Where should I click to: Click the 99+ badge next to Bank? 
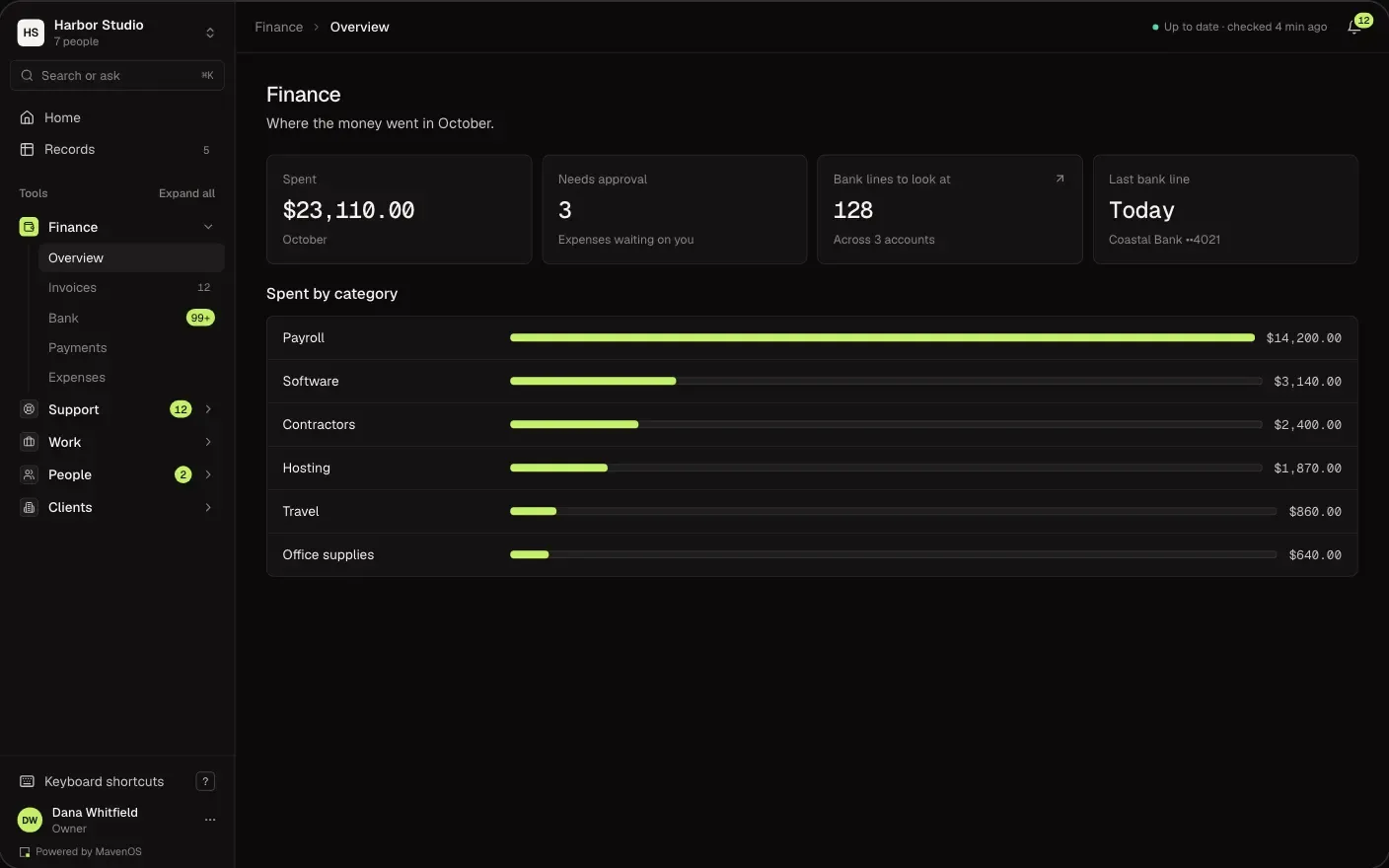(x=200, y=318)
